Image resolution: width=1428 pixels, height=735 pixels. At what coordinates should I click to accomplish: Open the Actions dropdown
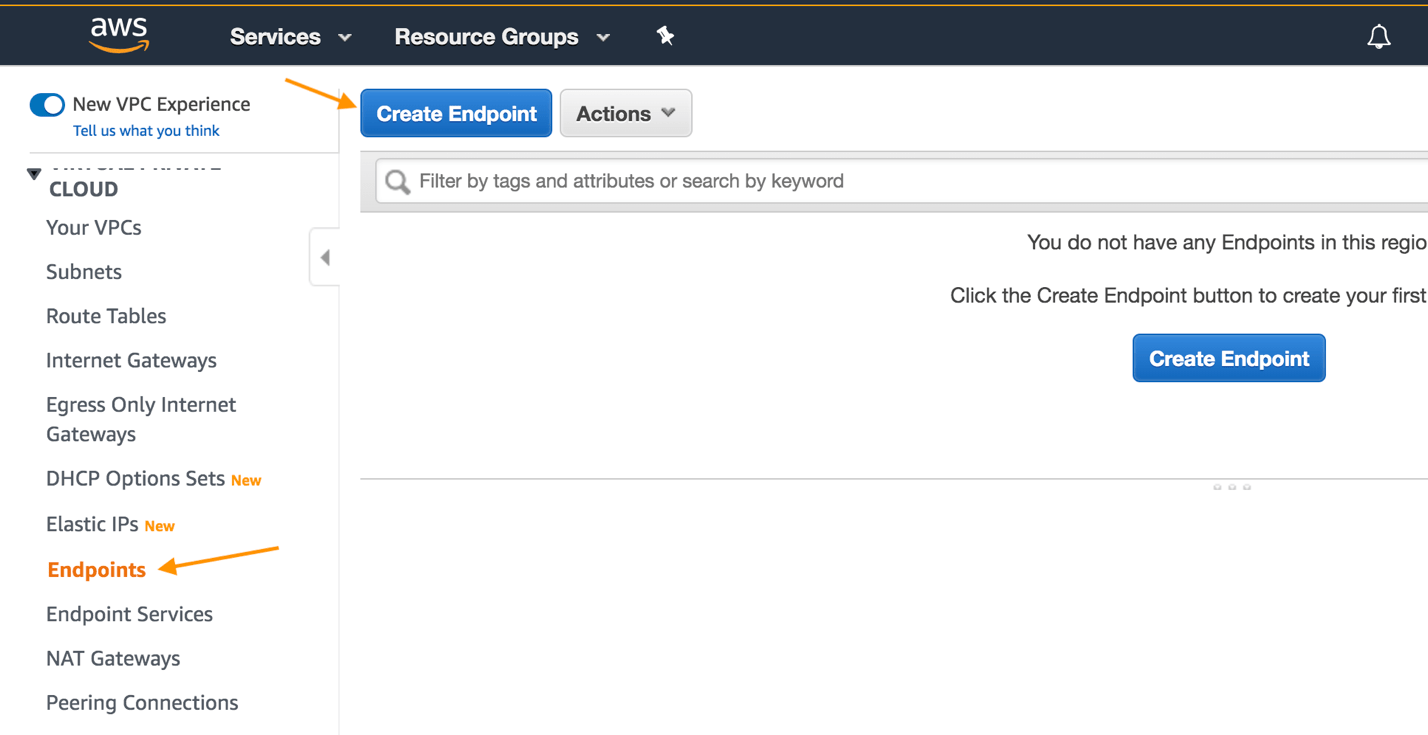pos(625,113)
